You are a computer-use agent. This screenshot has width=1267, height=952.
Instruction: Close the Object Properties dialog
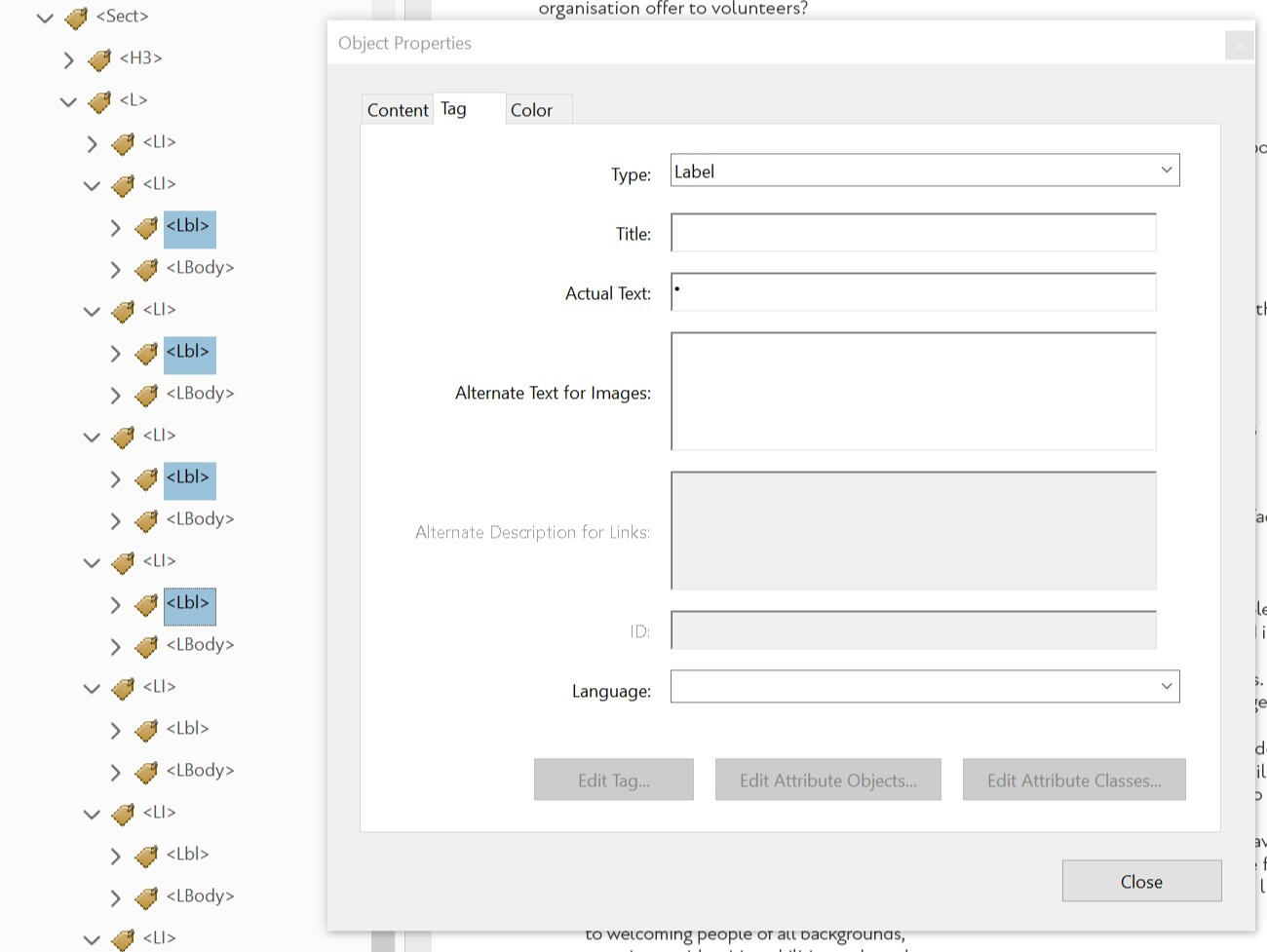(1141, 881)
